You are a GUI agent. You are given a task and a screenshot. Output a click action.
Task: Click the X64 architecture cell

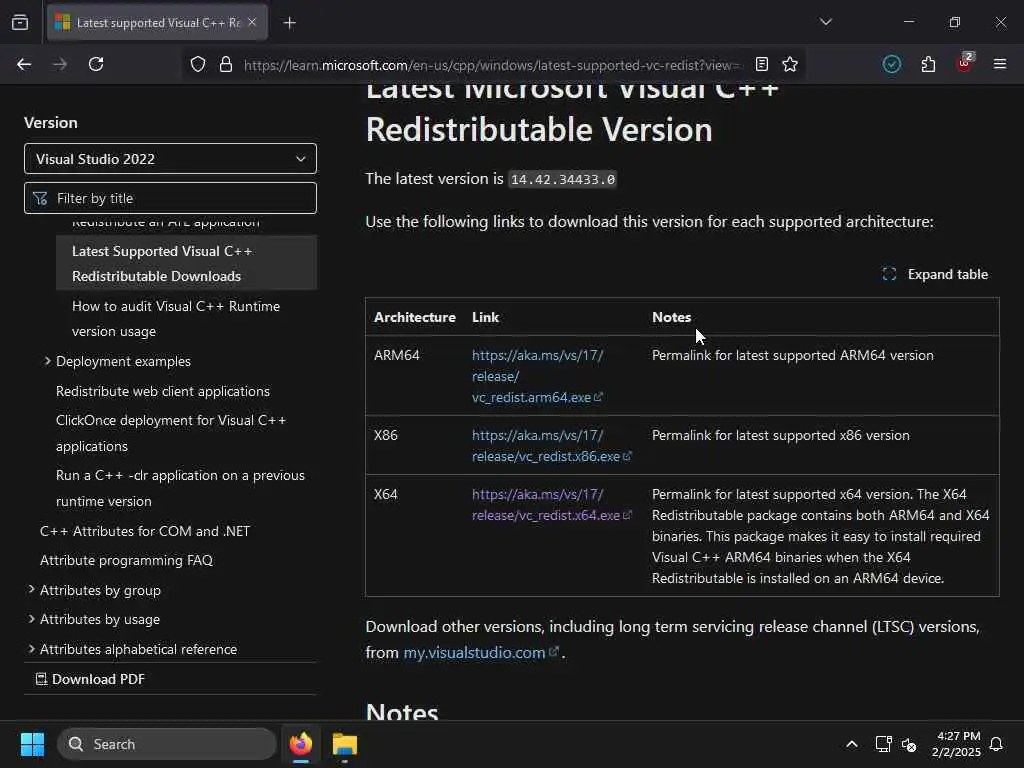coord(385,494)
